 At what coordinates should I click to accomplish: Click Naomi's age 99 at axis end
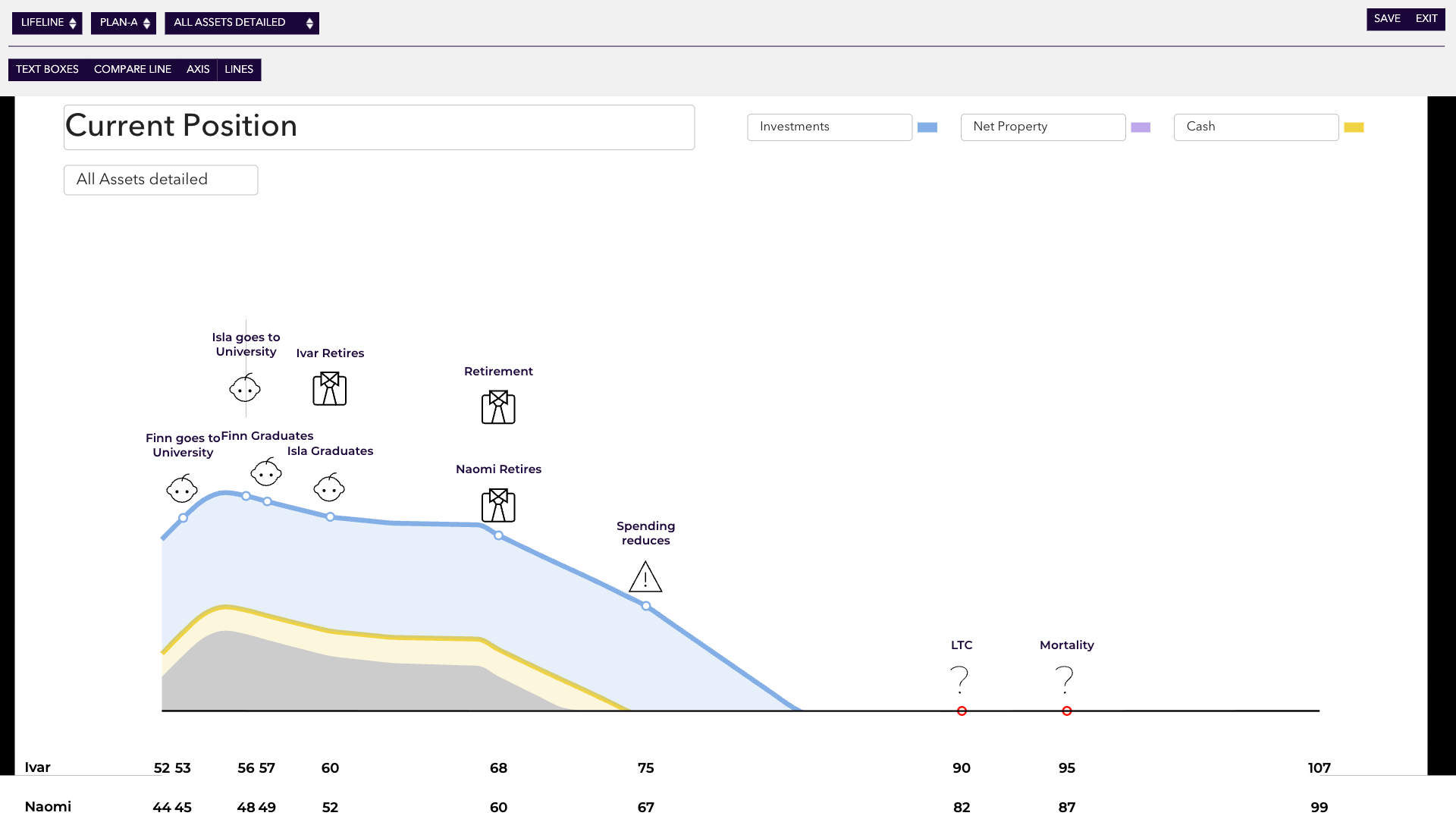point(1319,808)
